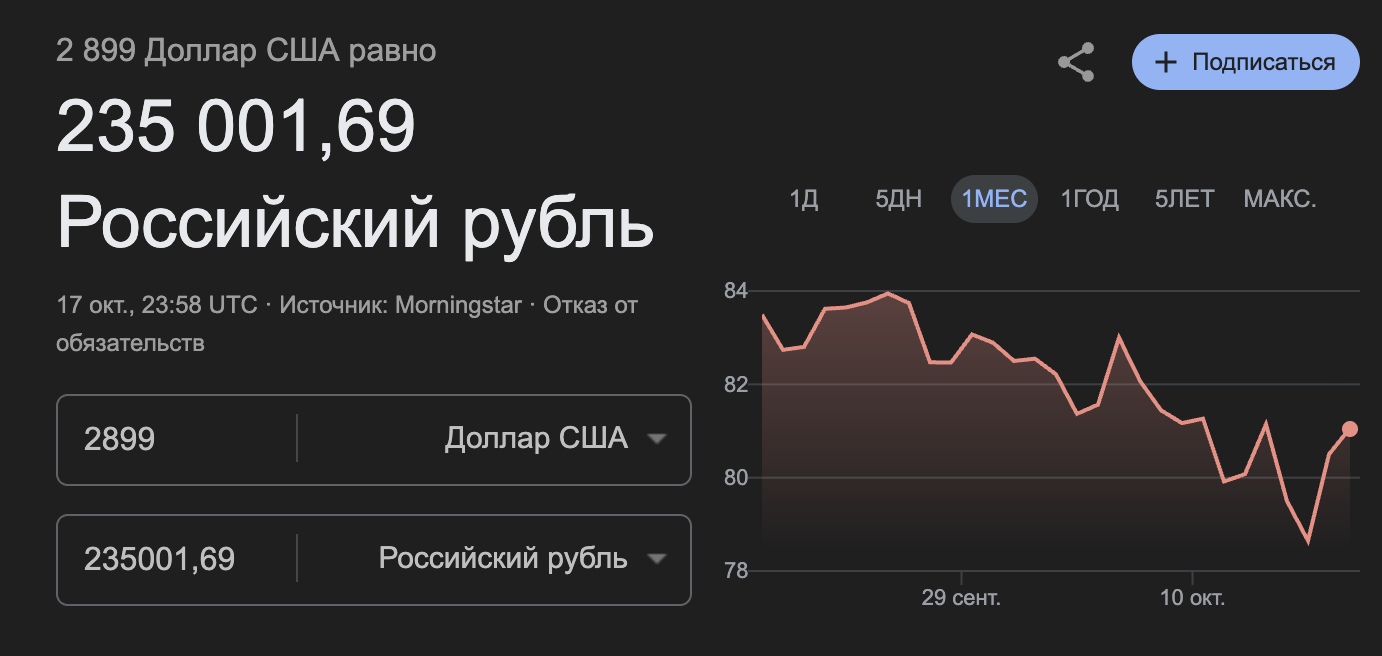Screen dimensions: 1382x656
Task: Switch to the 5ЛЕТ chart range
Action: pos(1184,199)
